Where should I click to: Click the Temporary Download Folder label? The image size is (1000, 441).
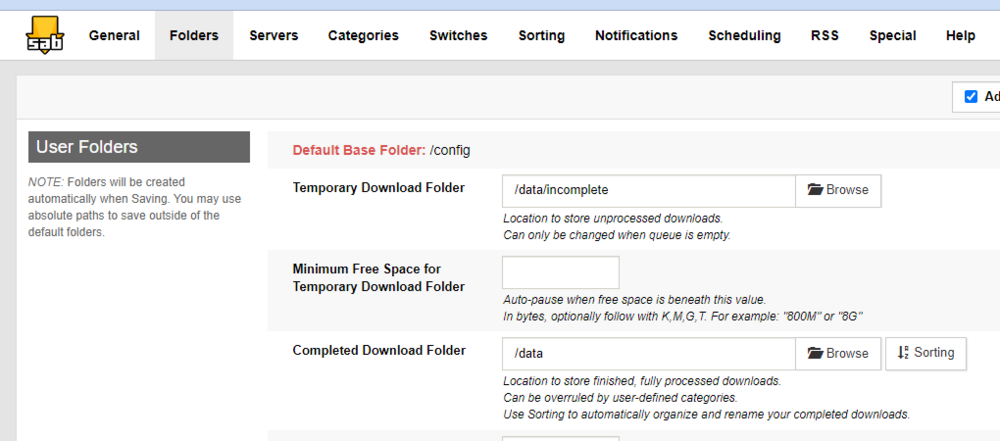pyautogui.click(x=379, y=188)
